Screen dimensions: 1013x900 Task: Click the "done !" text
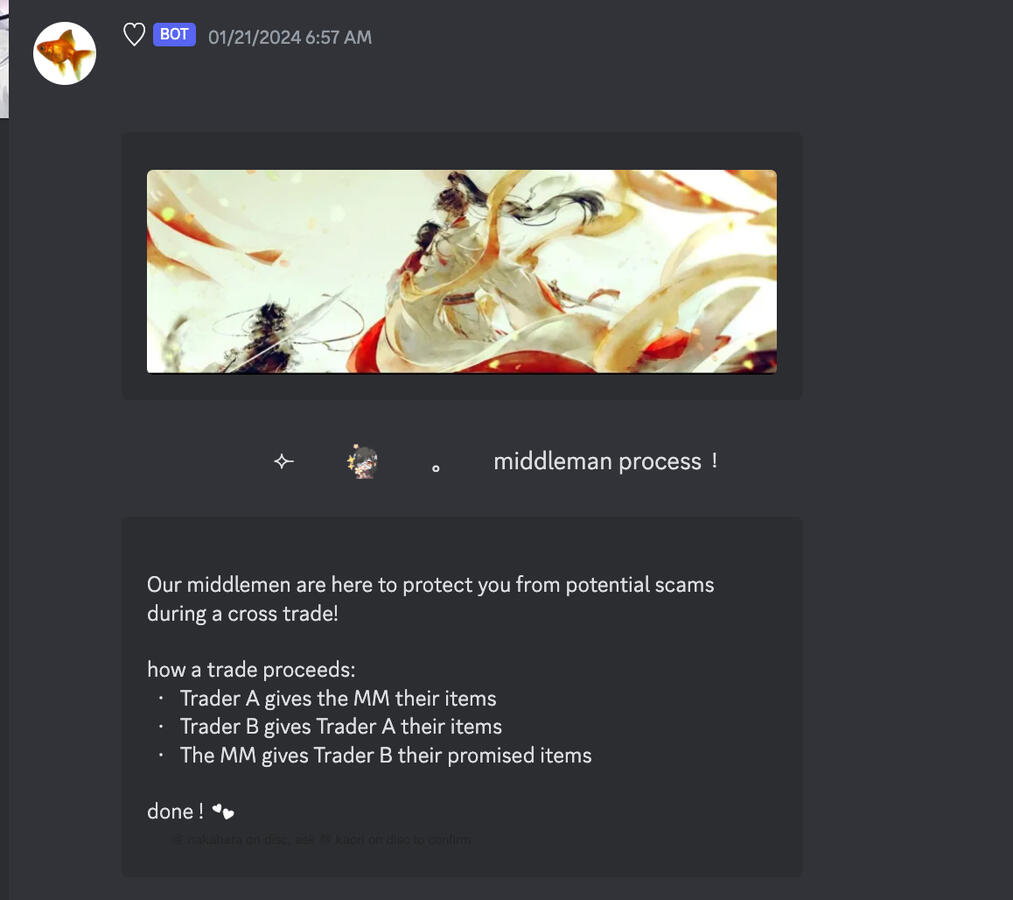coord(176,811)
